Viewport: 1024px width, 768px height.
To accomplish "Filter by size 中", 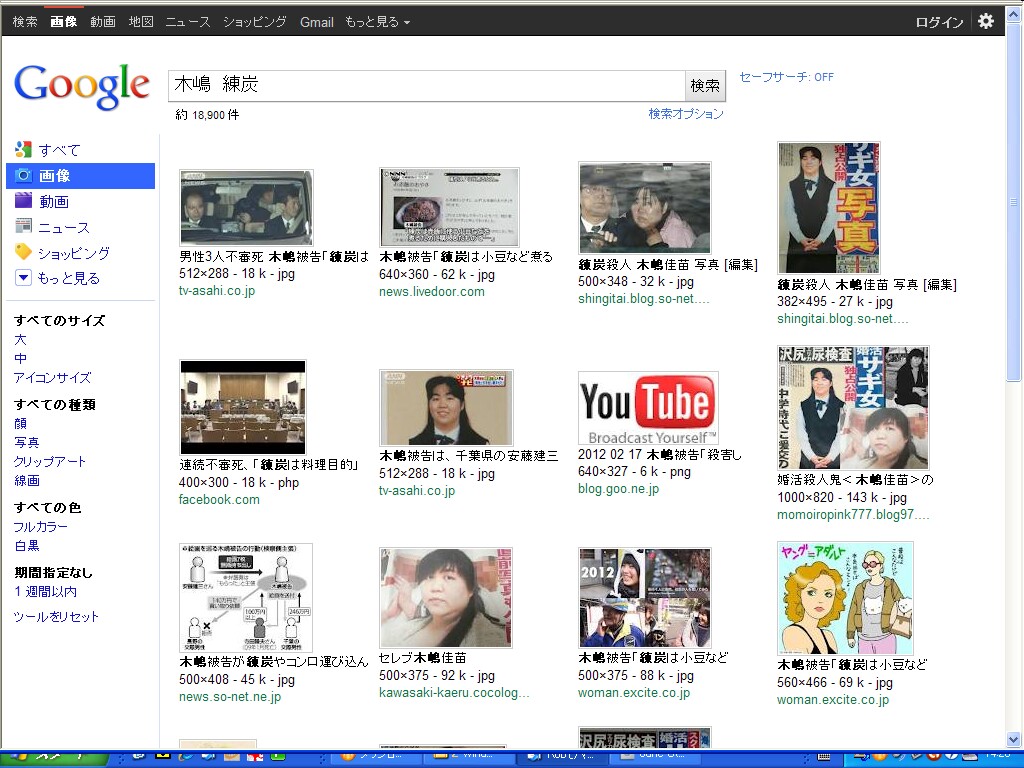I will coord(20,359).
